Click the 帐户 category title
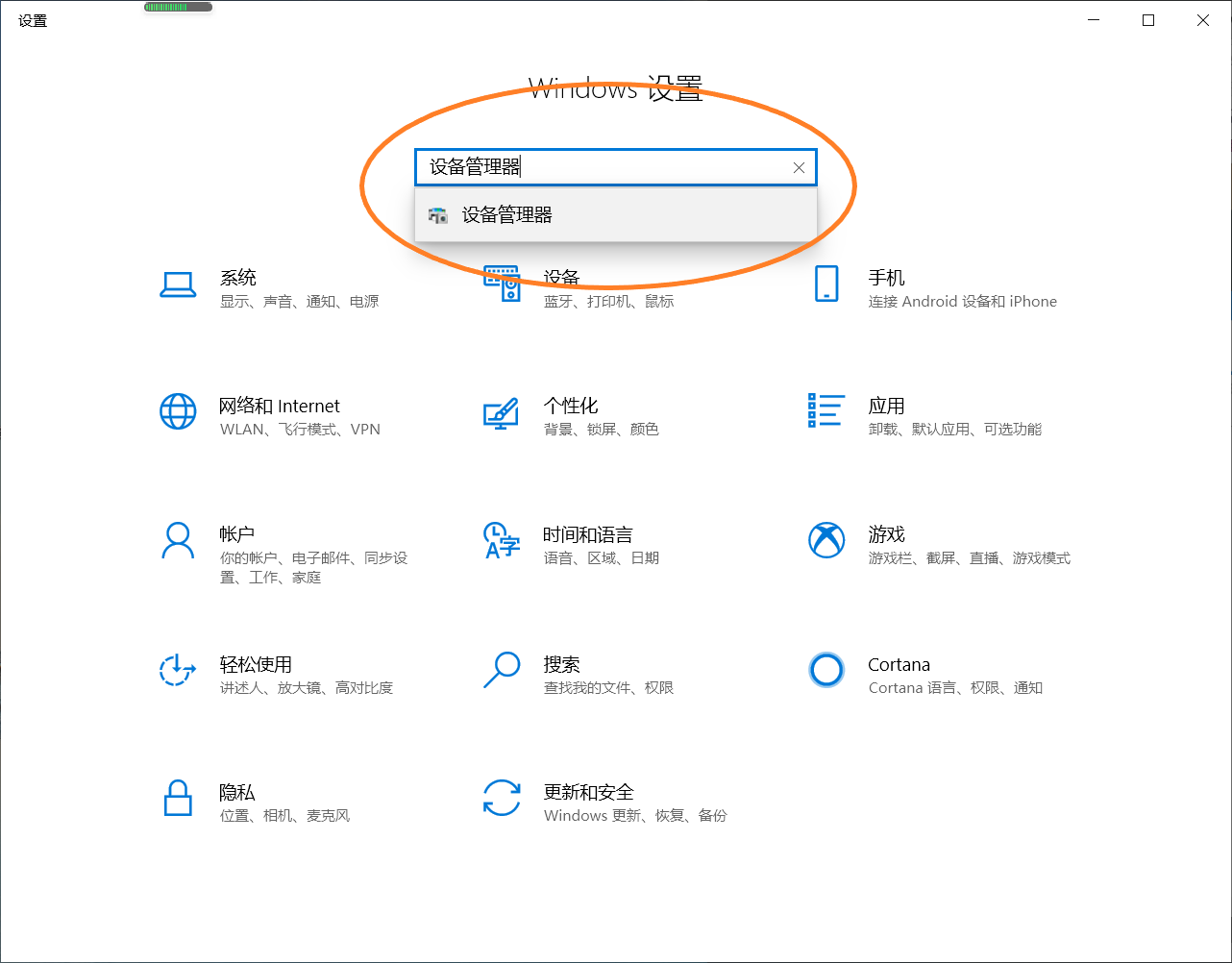This screenshot has width=1232, height=963. tap(237, 534)
